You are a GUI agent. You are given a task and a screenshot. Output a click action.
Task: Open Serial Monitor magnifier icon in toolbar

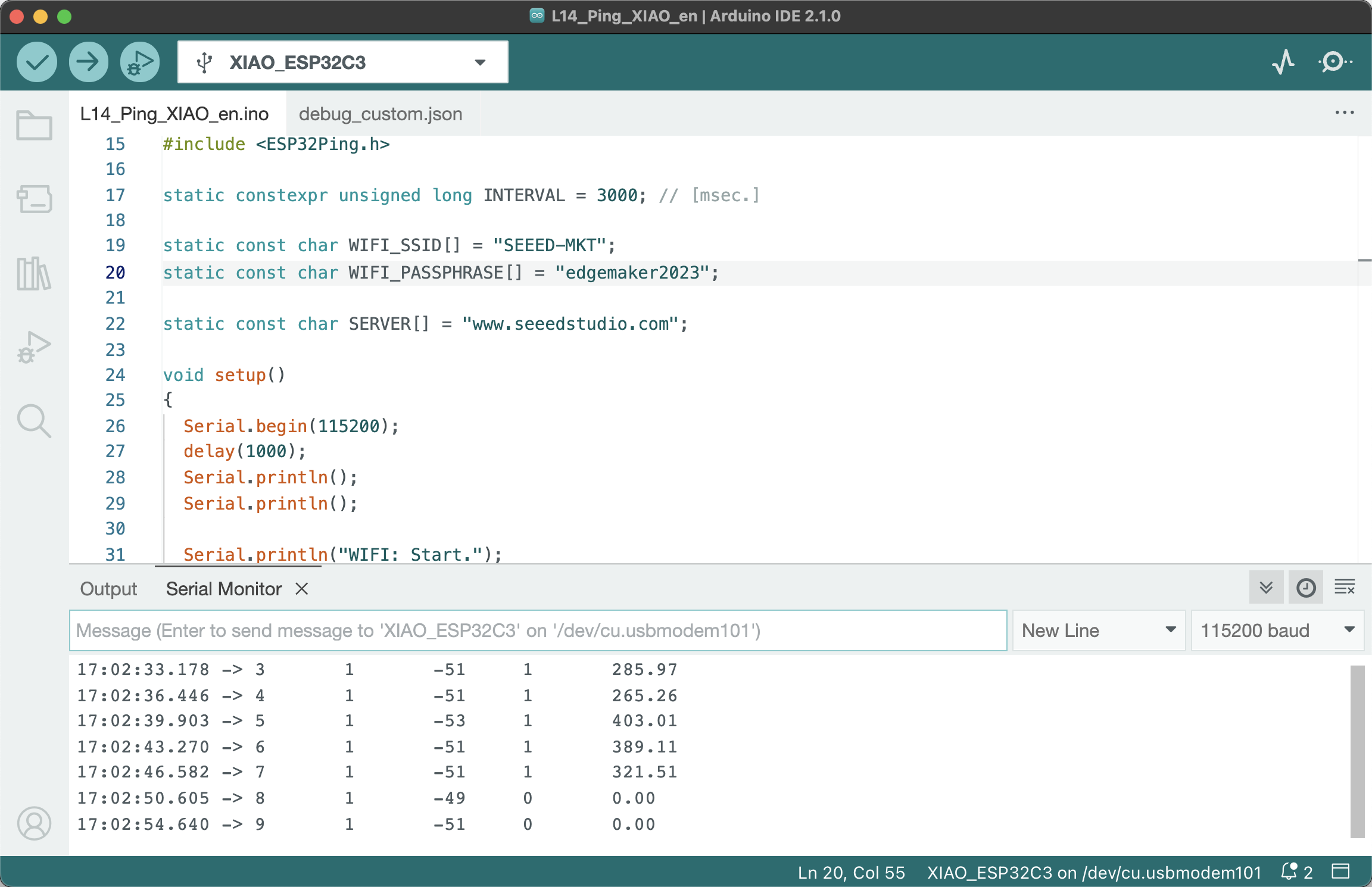(x=1335, y=62)
